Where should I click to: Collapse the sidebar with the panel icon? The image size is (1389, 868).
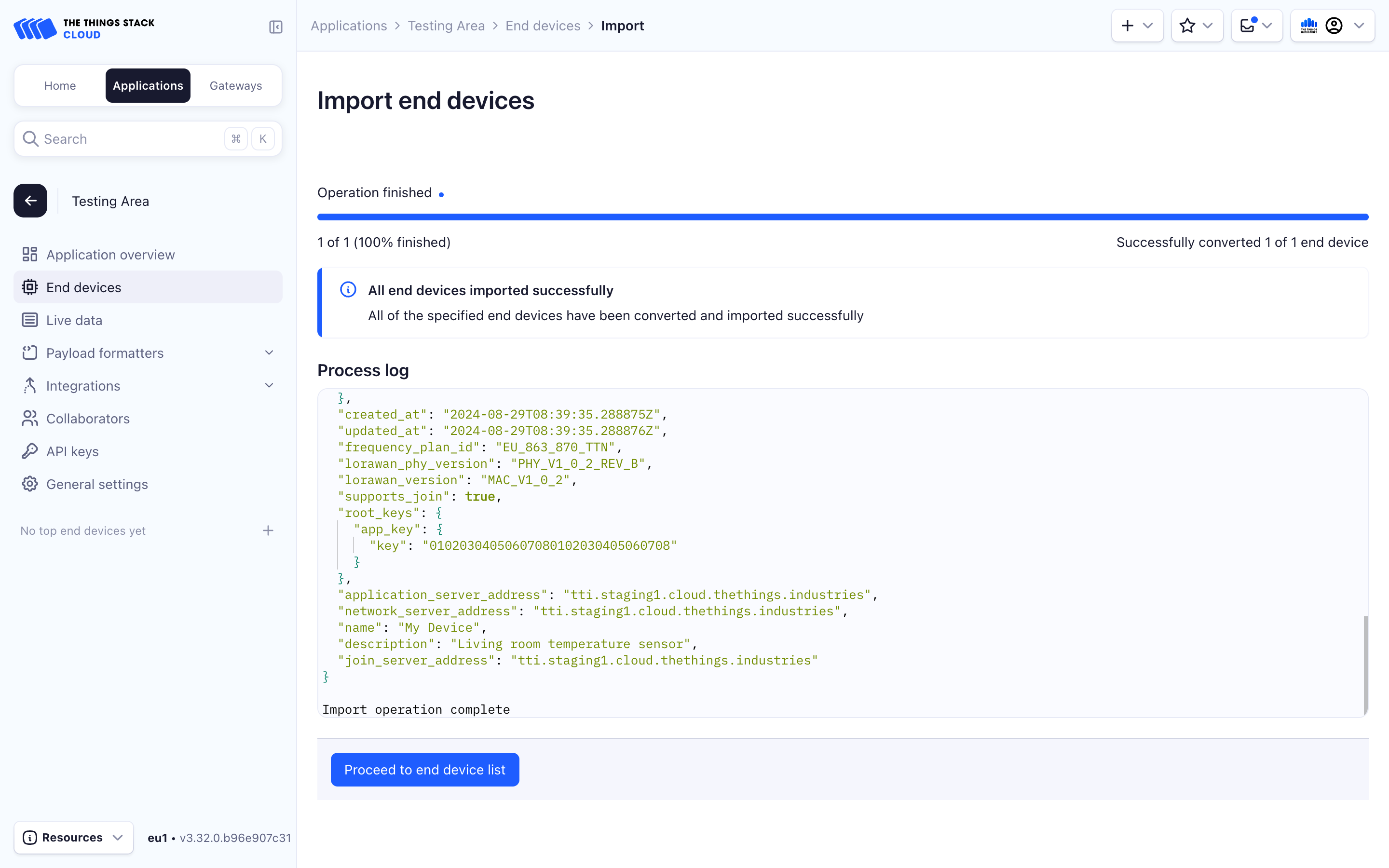coord(275,27)
